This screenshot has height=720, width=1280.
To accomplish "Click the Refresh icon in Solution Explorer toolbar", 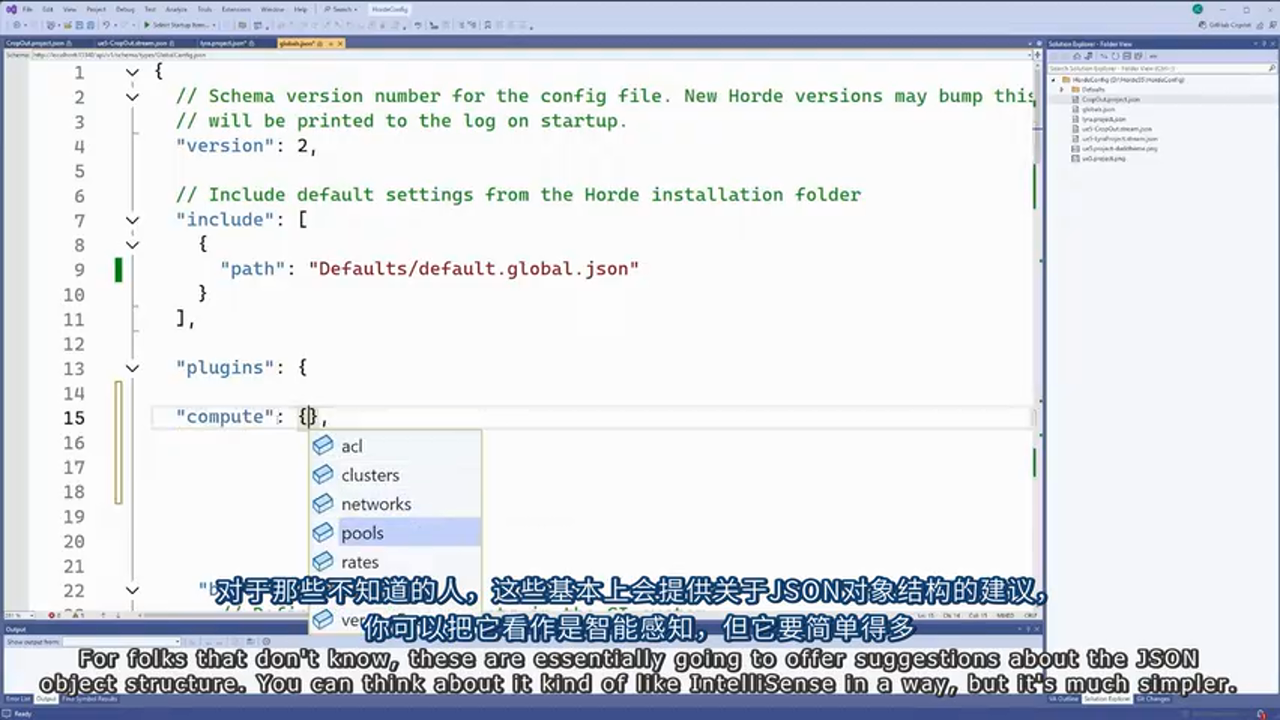I will point(1115,56).
